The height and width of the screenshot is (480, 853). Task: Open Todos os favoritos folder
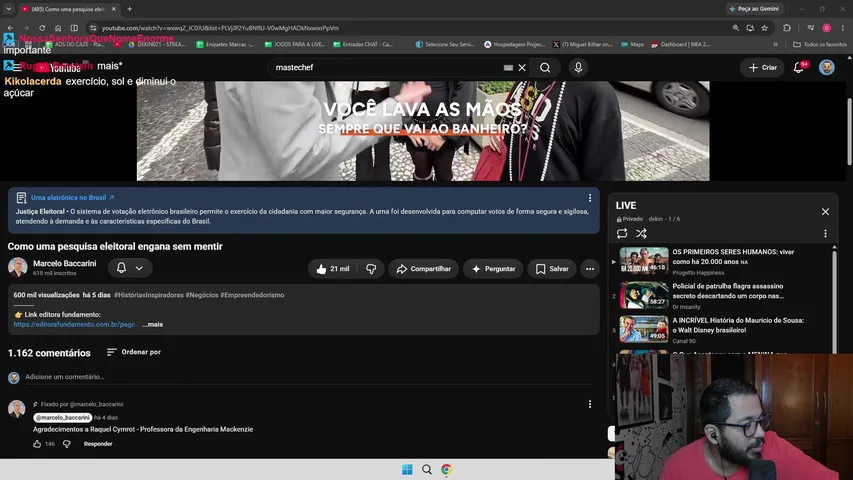click(820, 44)
